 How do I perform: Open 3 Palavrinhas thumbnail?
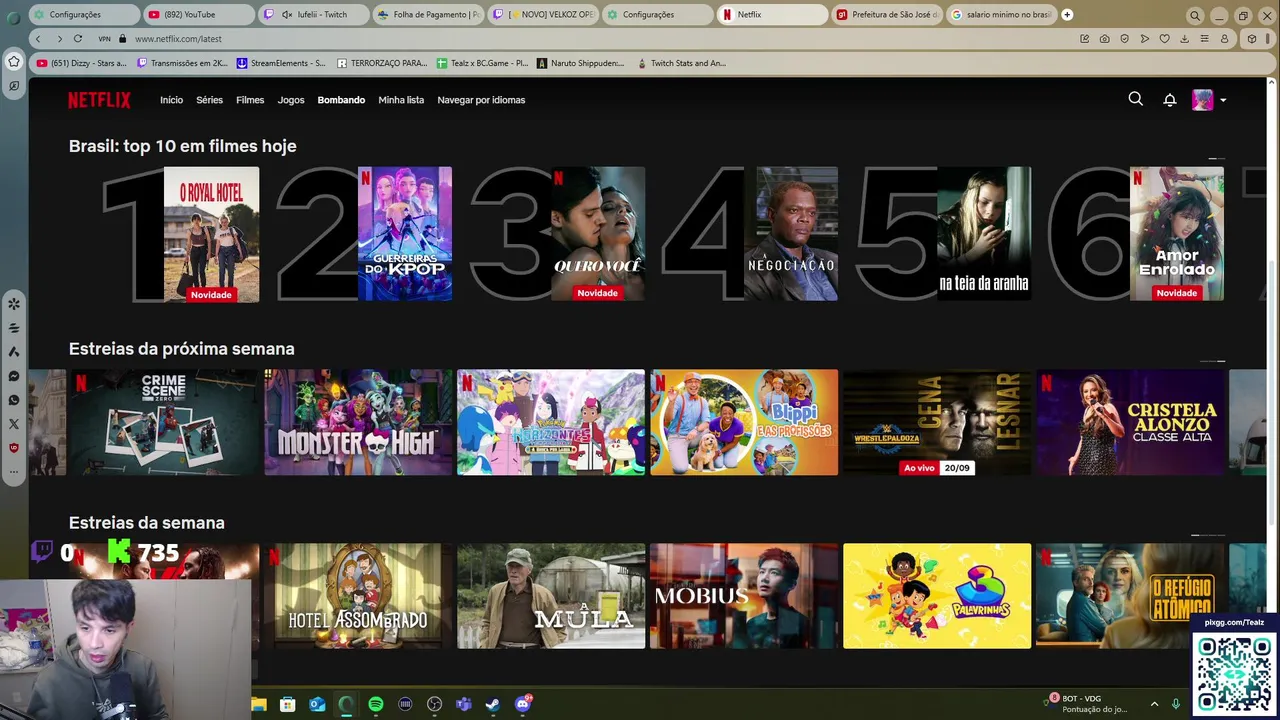937,596
